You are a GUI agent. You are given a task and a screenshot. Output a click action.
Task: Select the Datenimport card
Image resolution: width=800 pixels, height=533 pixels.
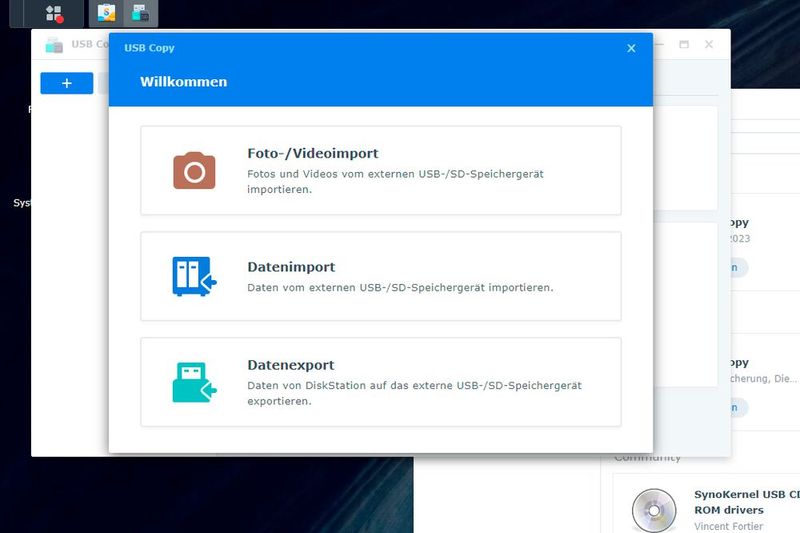click(381, 276)
